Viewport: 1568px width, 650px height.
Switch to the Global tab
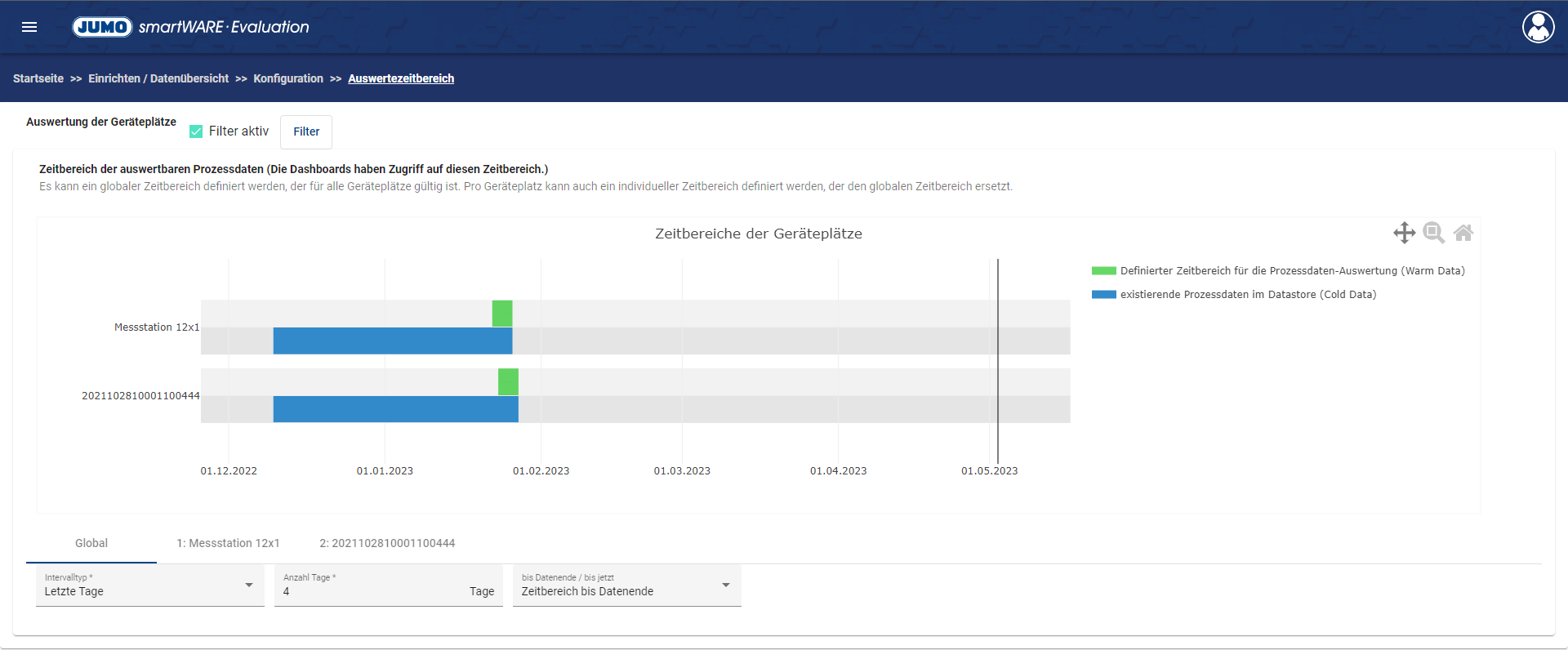click(x=91, y=543)
